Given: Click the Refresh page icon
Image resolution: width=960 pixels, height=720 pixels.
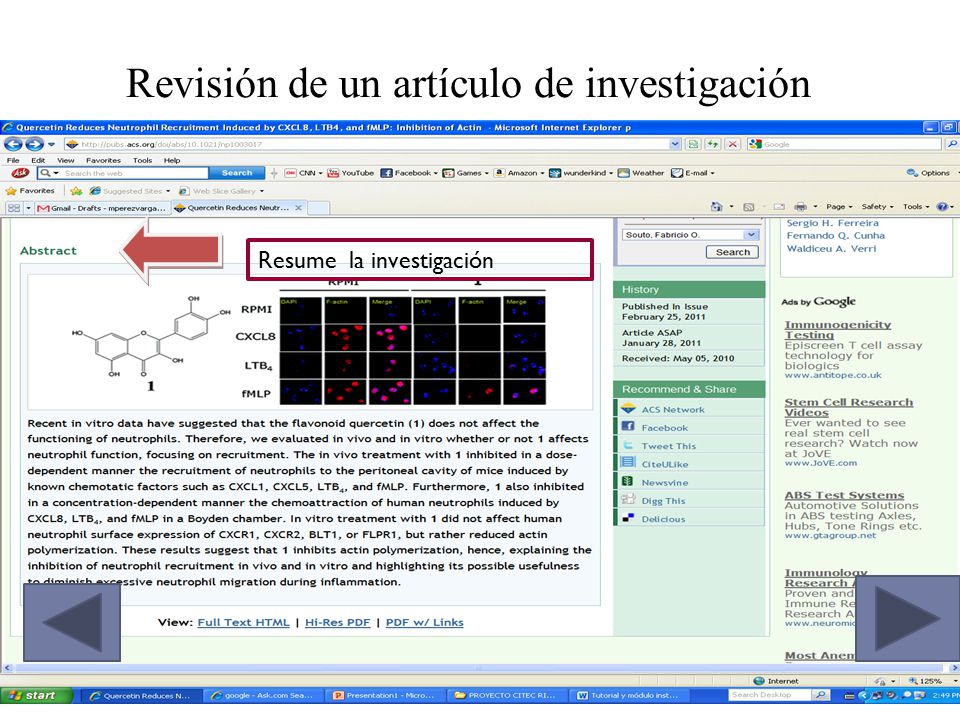Looking at the screenshot, I should click(x=713, y=144).
